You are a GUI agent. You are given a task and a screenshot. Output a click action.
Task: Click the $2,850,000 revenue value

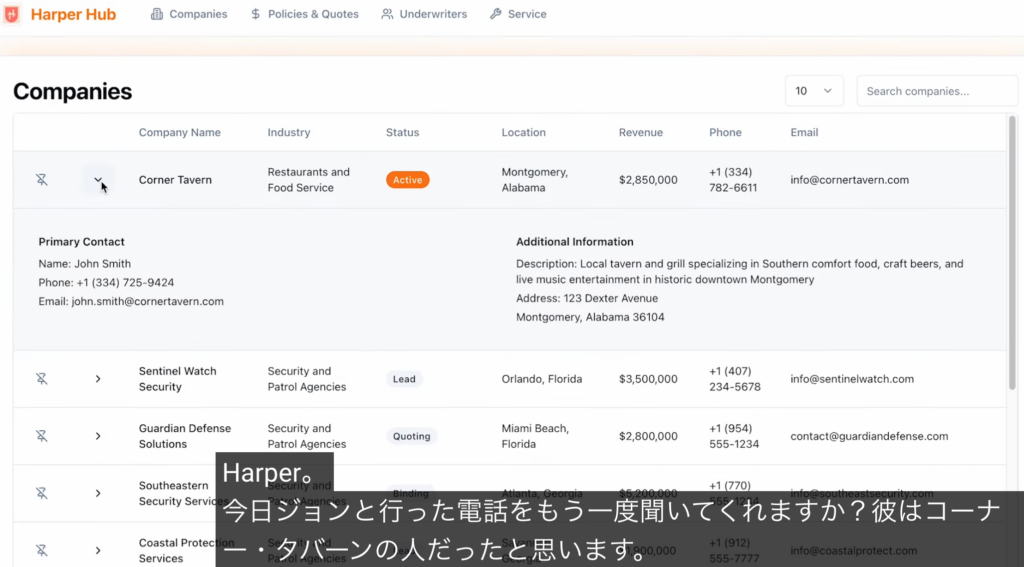[648, 180]
